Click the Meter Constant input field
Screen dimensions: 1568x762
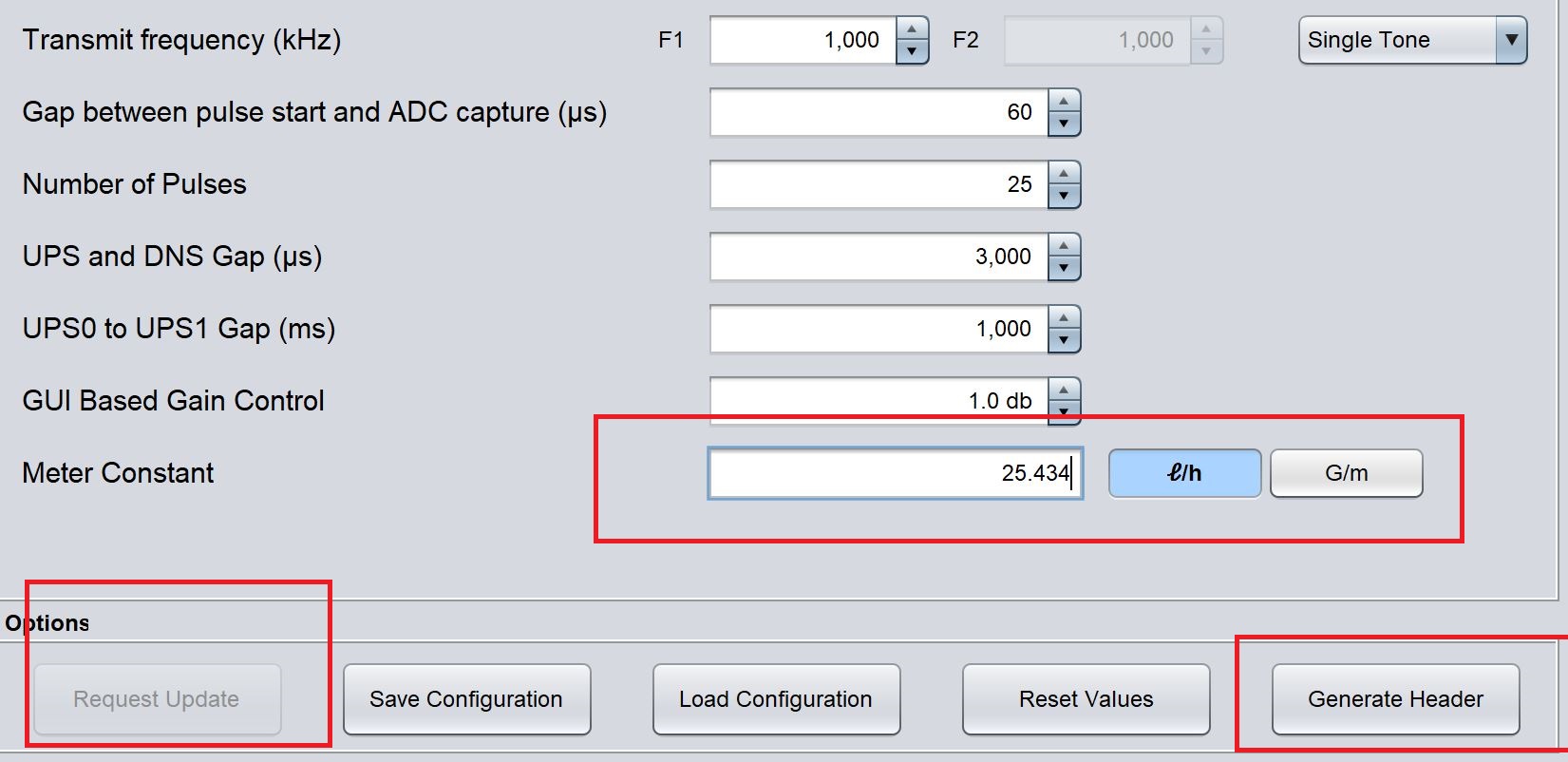[x=893, y=473]
